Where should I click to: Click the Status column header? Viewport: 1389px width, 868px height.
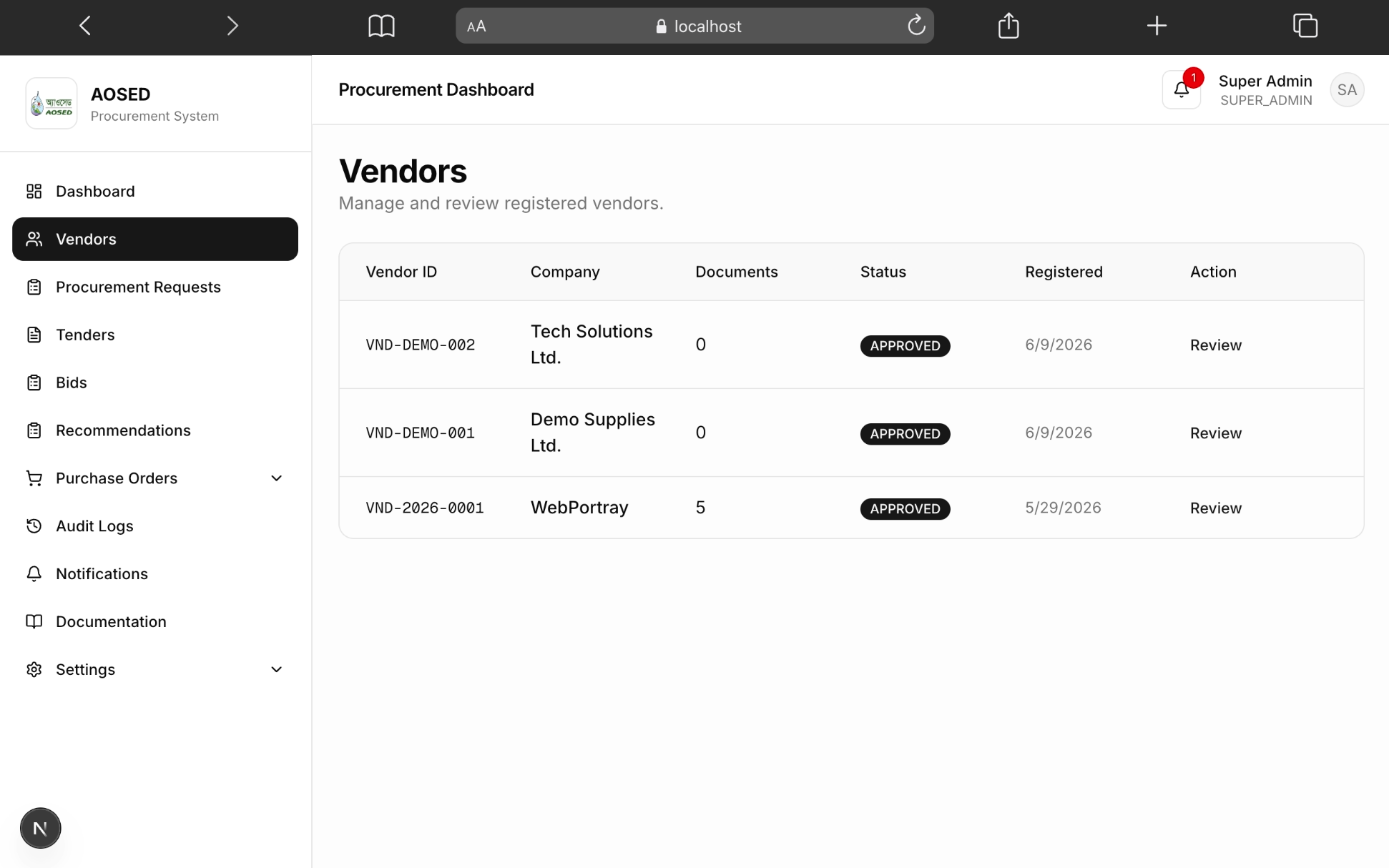tap(883, 272)
